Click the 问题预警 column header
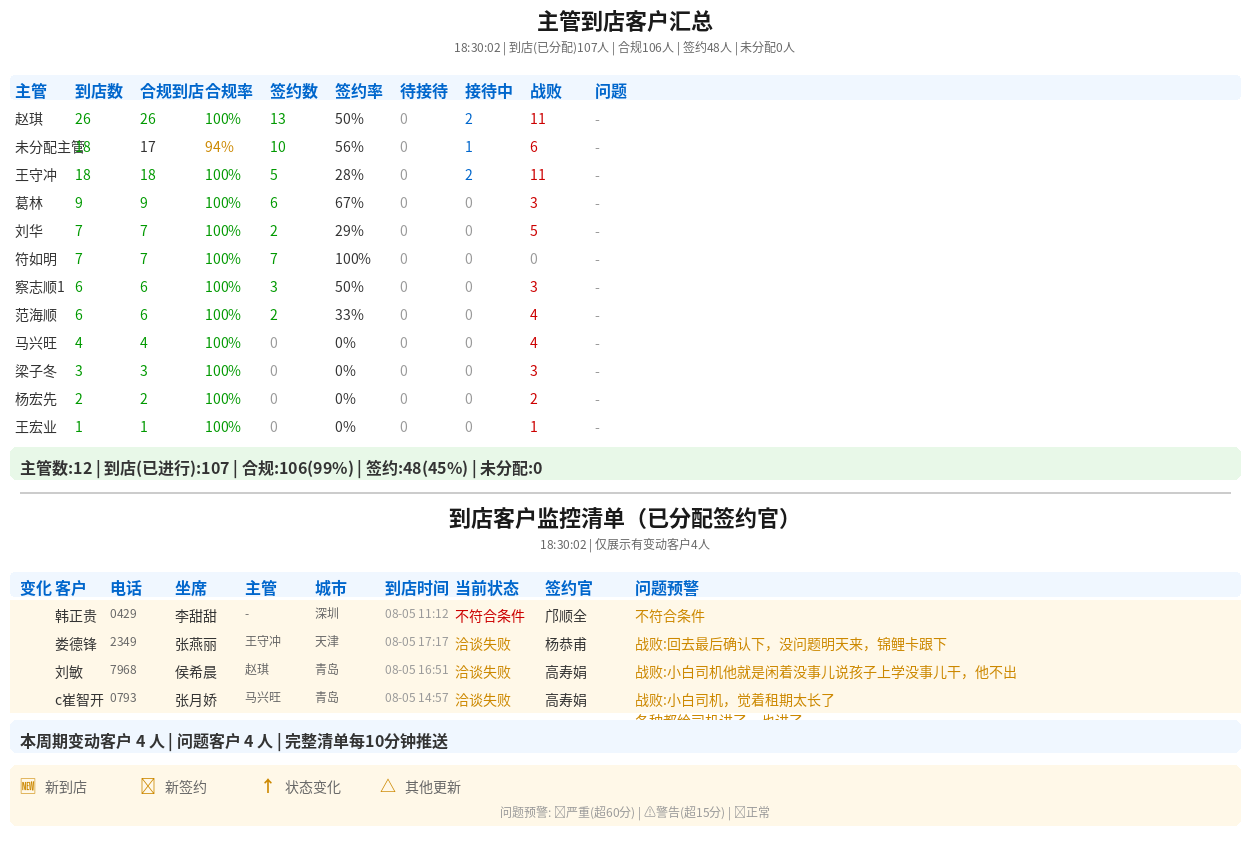 [667, 588]
